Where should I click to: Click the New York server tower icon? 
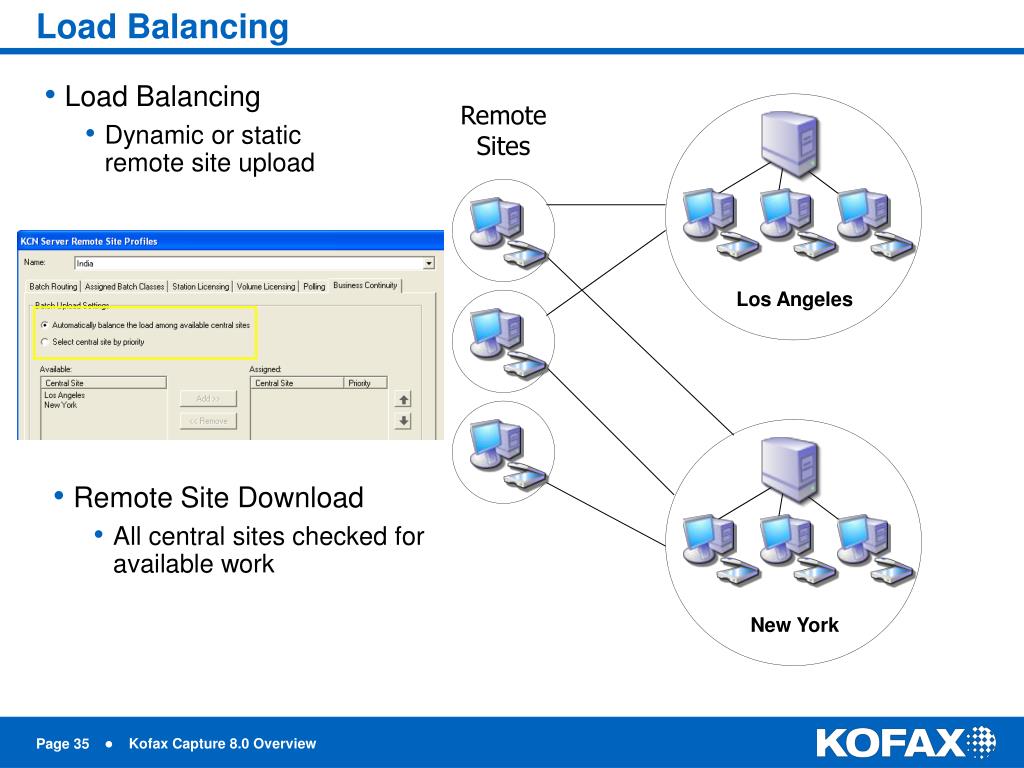click(790, 470)
